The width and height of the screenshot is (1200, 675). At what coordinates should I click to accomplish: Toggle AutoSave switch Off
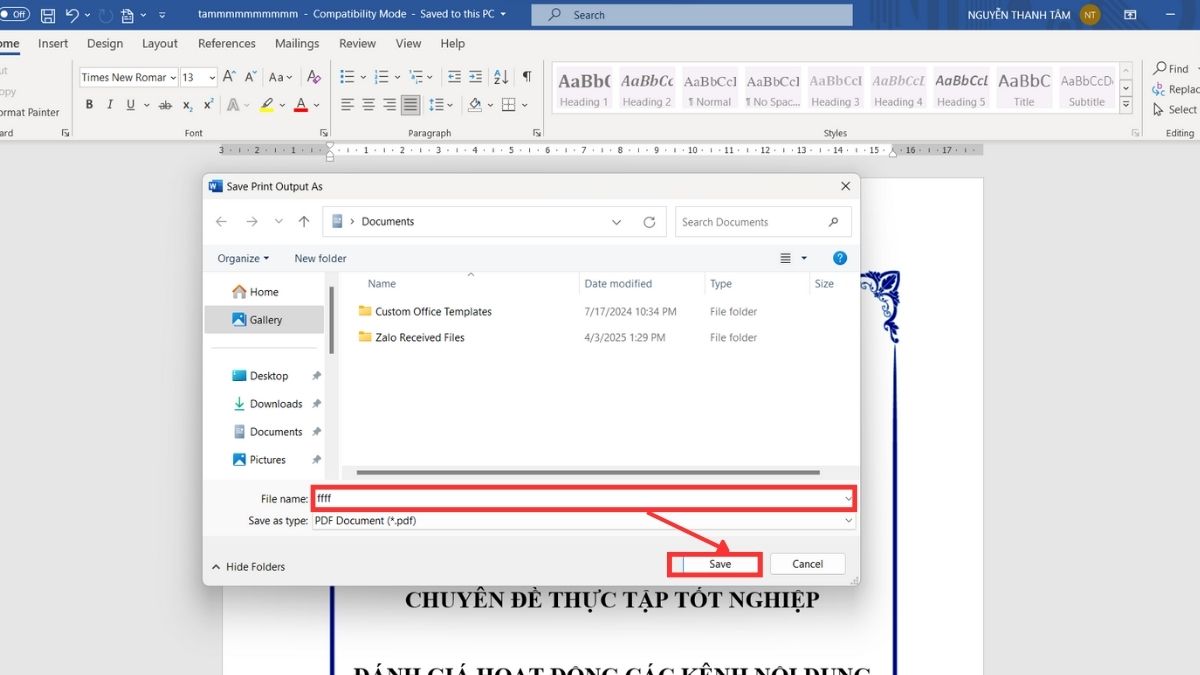pyautogui.click(x=14, y=15)
